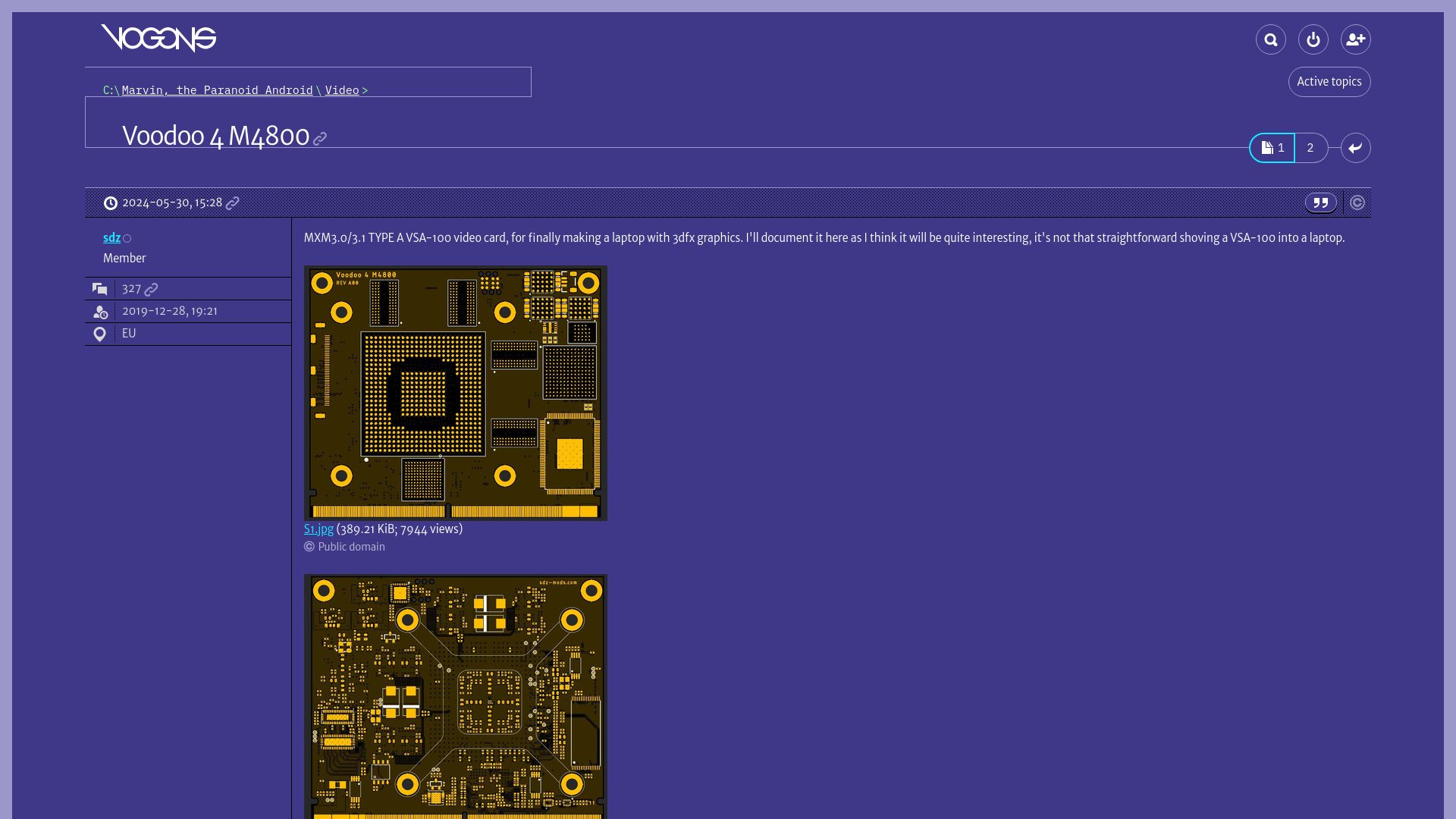Click the register user-plus icon
1456x819 pixels.
pos(1356,39)
